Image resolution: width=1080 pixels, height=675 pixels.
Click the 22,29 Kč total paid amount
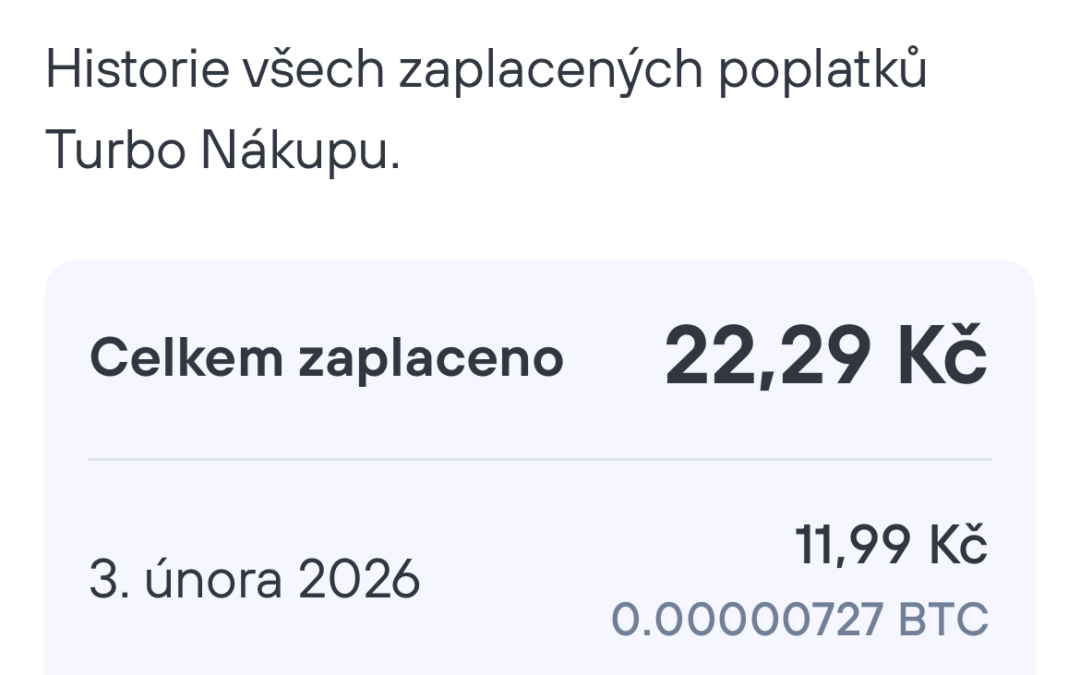click(825, 356)
